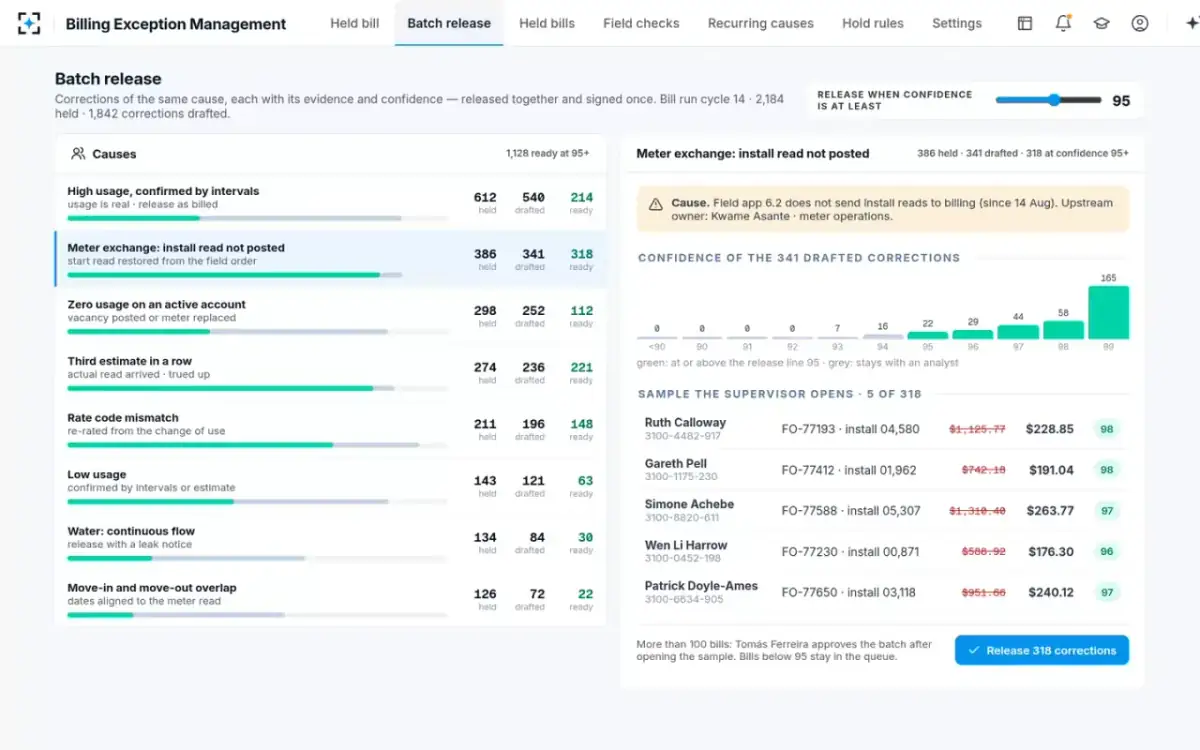1200x750 pixels.
Task: Open the layout panel icon
Action: [1025, 23]
